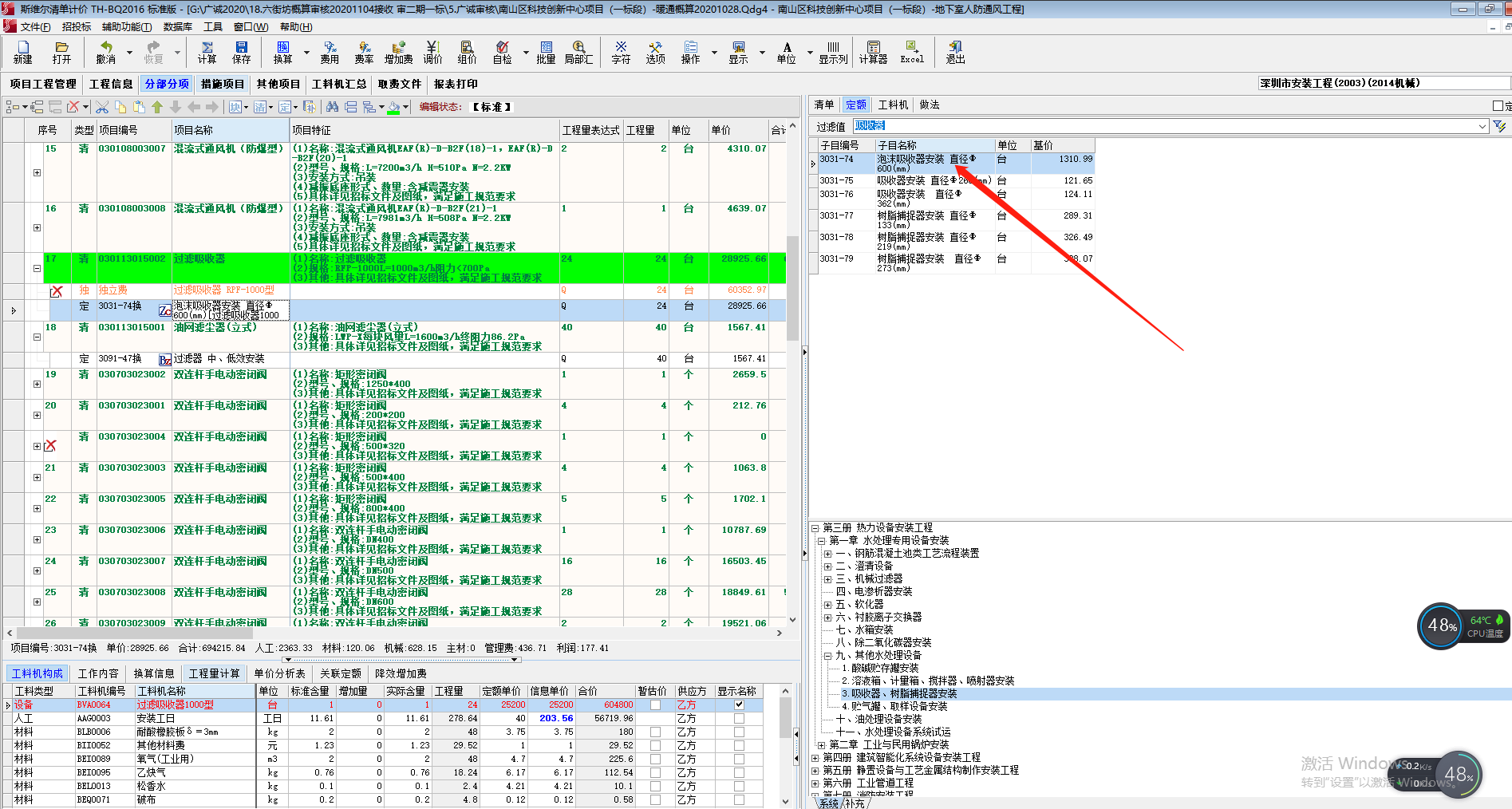Open the 计算器 calculator tool
This screenshot has width=1512, height=809.
[873, 53]
